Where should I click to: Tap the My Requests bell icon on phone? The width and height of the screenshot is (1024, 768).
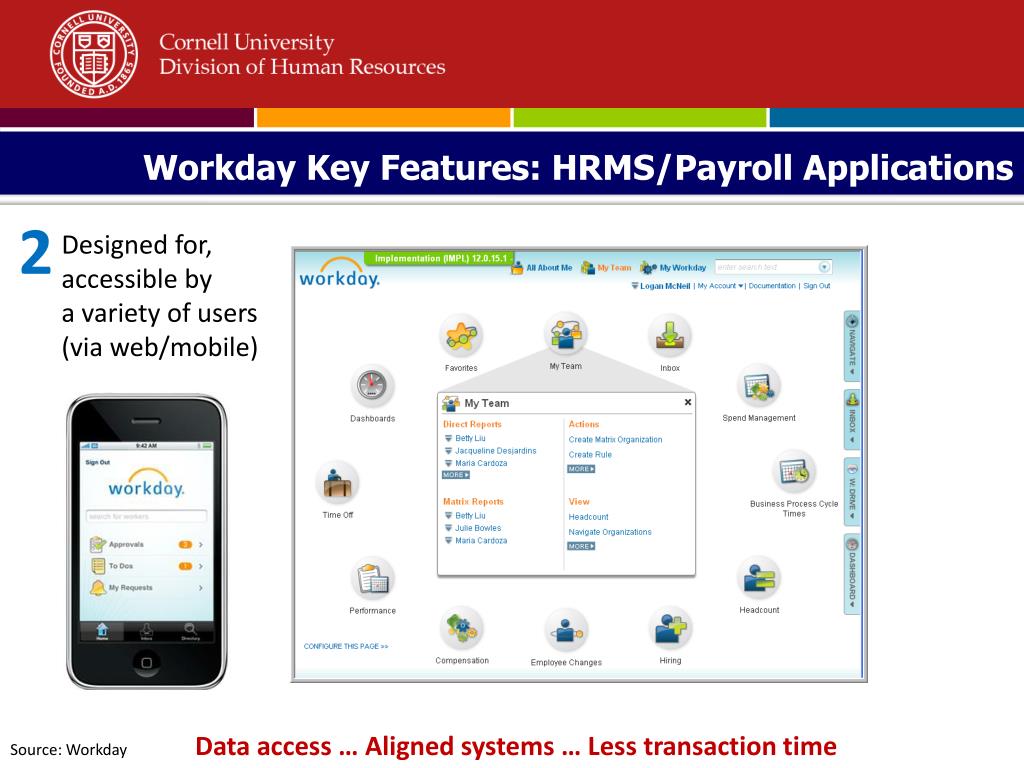coord(98,587)
